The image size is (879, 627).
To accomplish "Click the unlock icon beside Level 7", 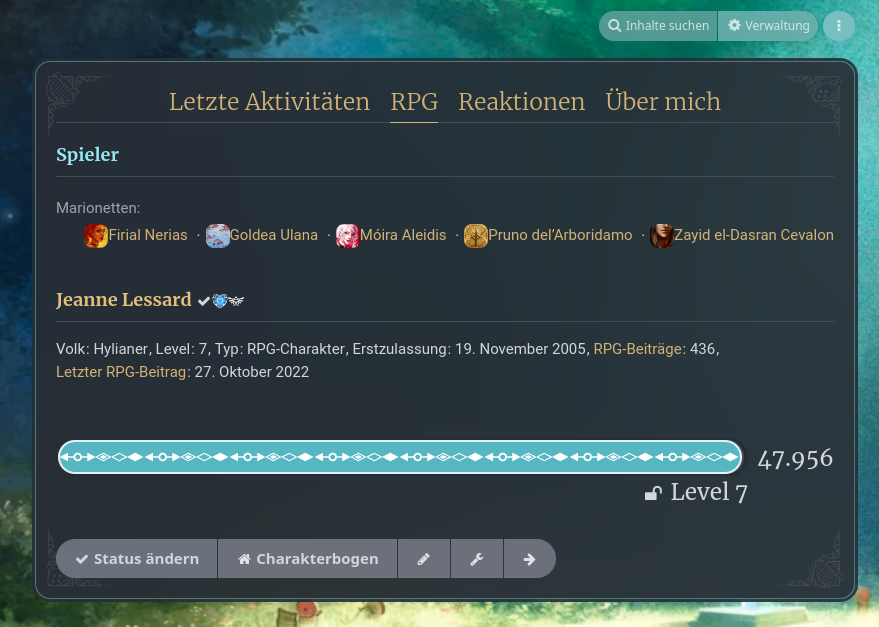I will point(653,493).
